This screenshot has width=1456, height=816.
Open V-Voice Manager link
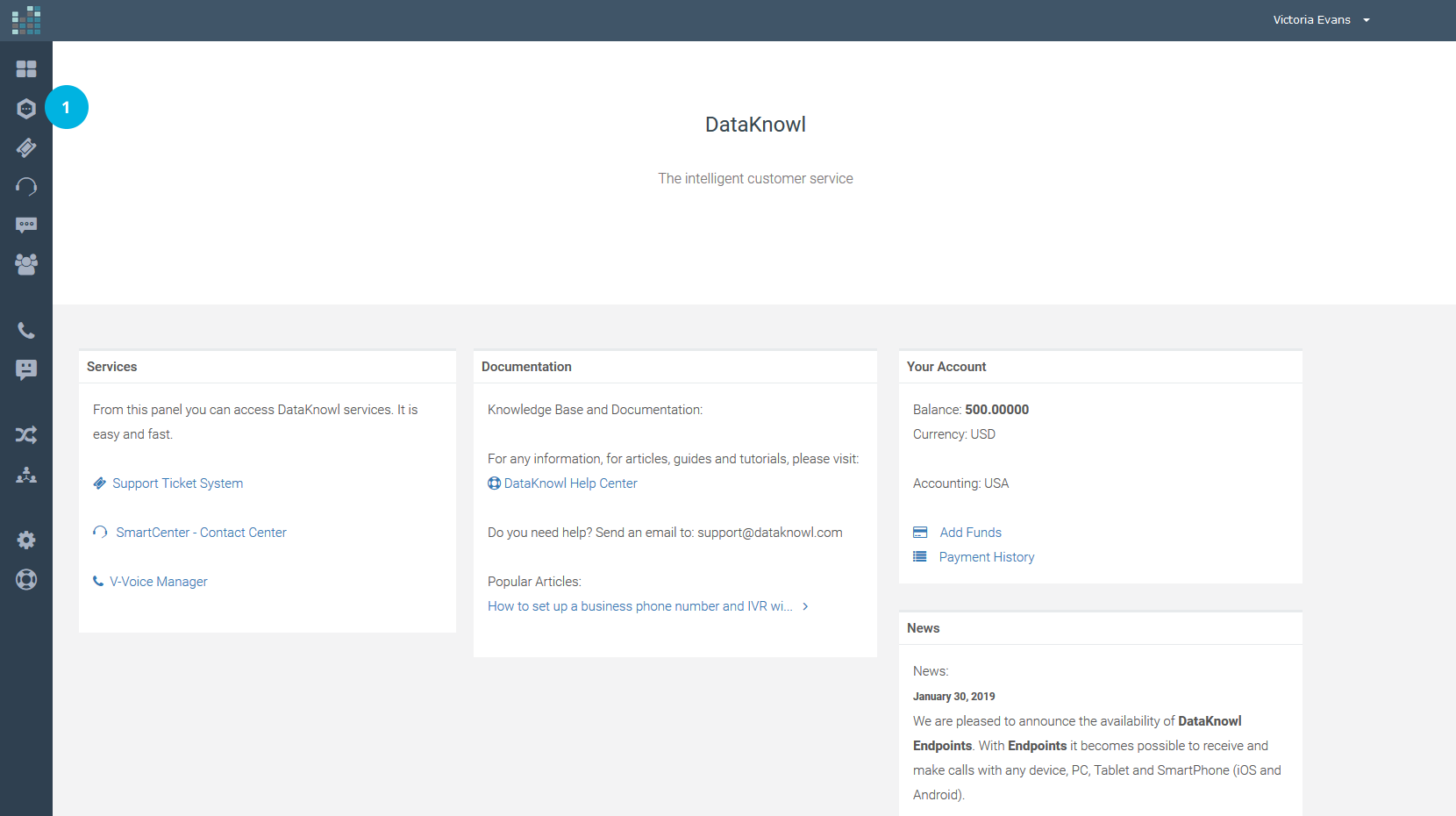tap(159, 582)
